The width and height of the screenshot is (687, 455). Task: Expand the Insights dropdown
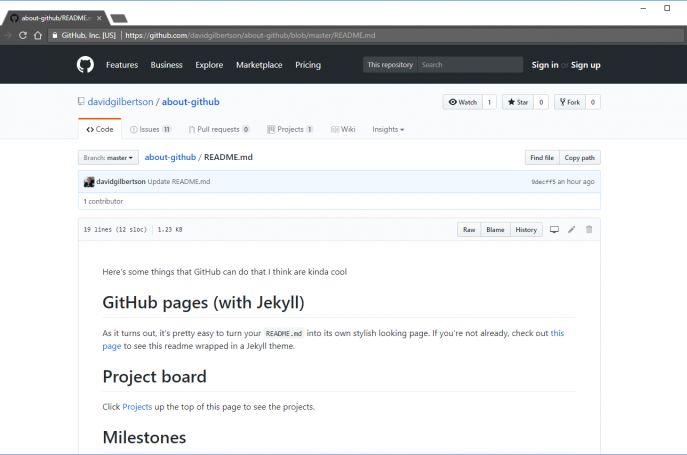[x=388, y=129]
